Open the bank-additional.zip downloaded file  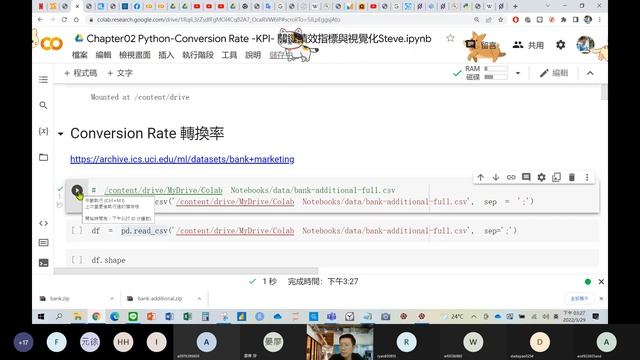click(x=155, y=299)
